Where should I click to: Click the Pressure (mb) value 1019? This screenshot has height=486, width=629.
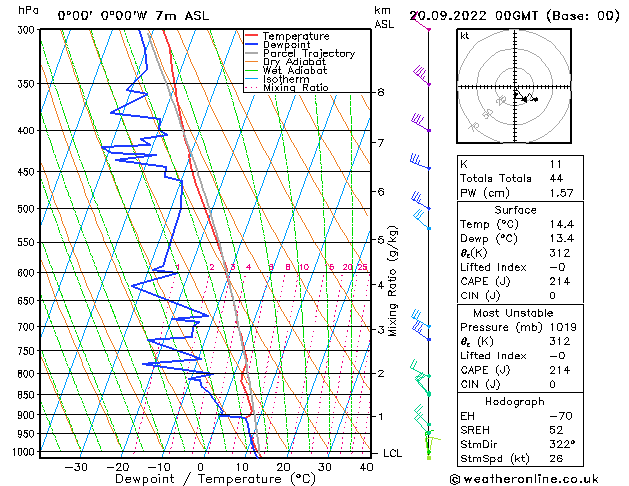563,327
